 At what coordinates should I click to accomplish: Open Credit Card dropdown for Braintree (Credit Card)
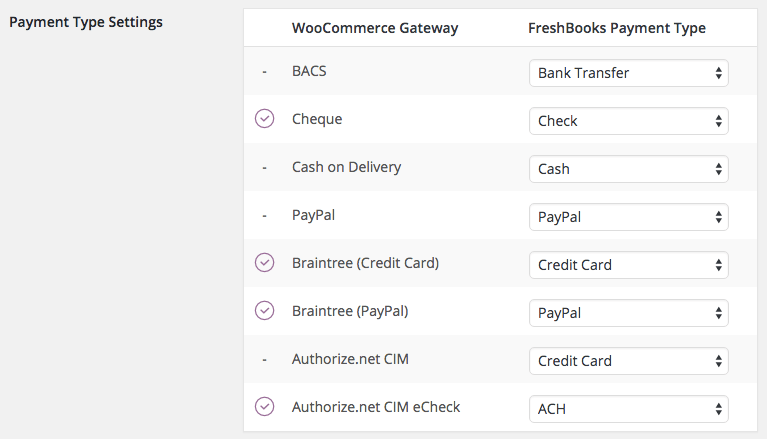[629, 265]
